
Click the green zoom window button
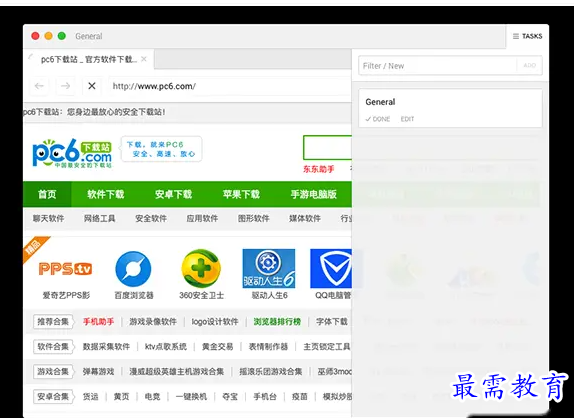pos(62,36)
